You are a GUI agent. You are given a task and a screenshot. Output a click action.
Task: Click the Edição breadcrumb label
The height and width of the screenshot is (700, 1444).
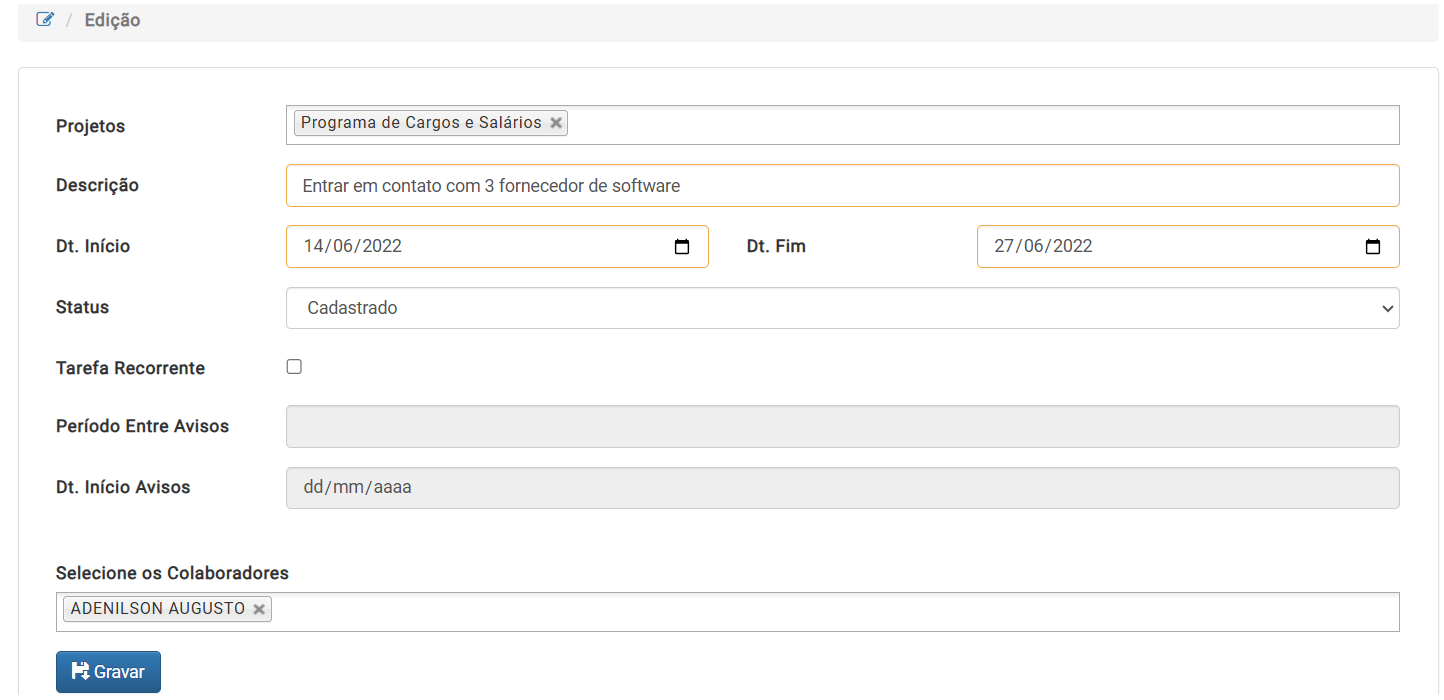(112, 20)
